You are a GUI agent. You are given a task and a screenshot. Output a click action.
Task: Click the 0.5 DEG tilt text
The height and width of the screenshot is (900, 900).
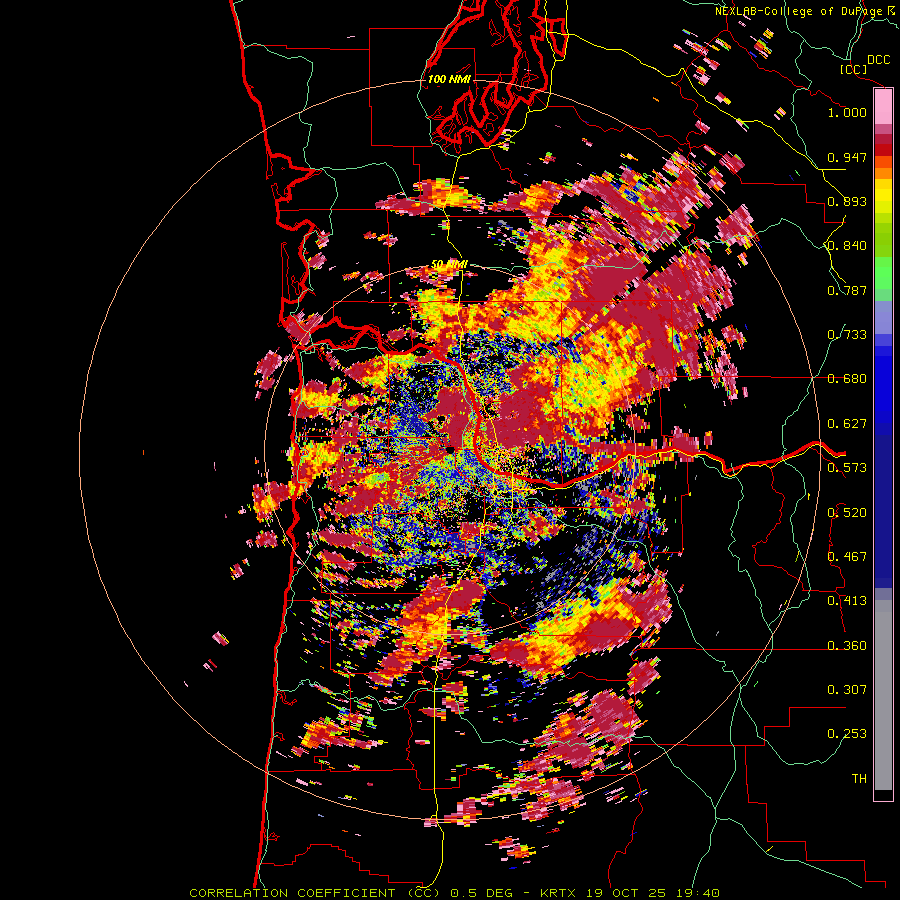click(x=481, y=893)
